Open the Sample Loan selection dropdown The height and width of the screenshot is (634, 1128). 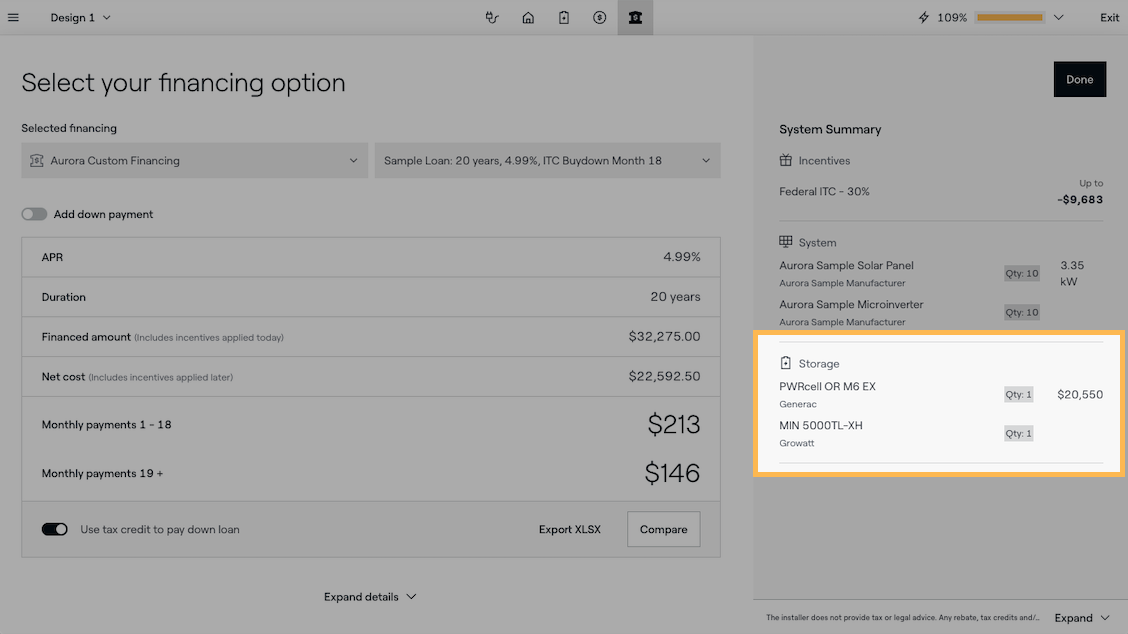coord(547,160)
